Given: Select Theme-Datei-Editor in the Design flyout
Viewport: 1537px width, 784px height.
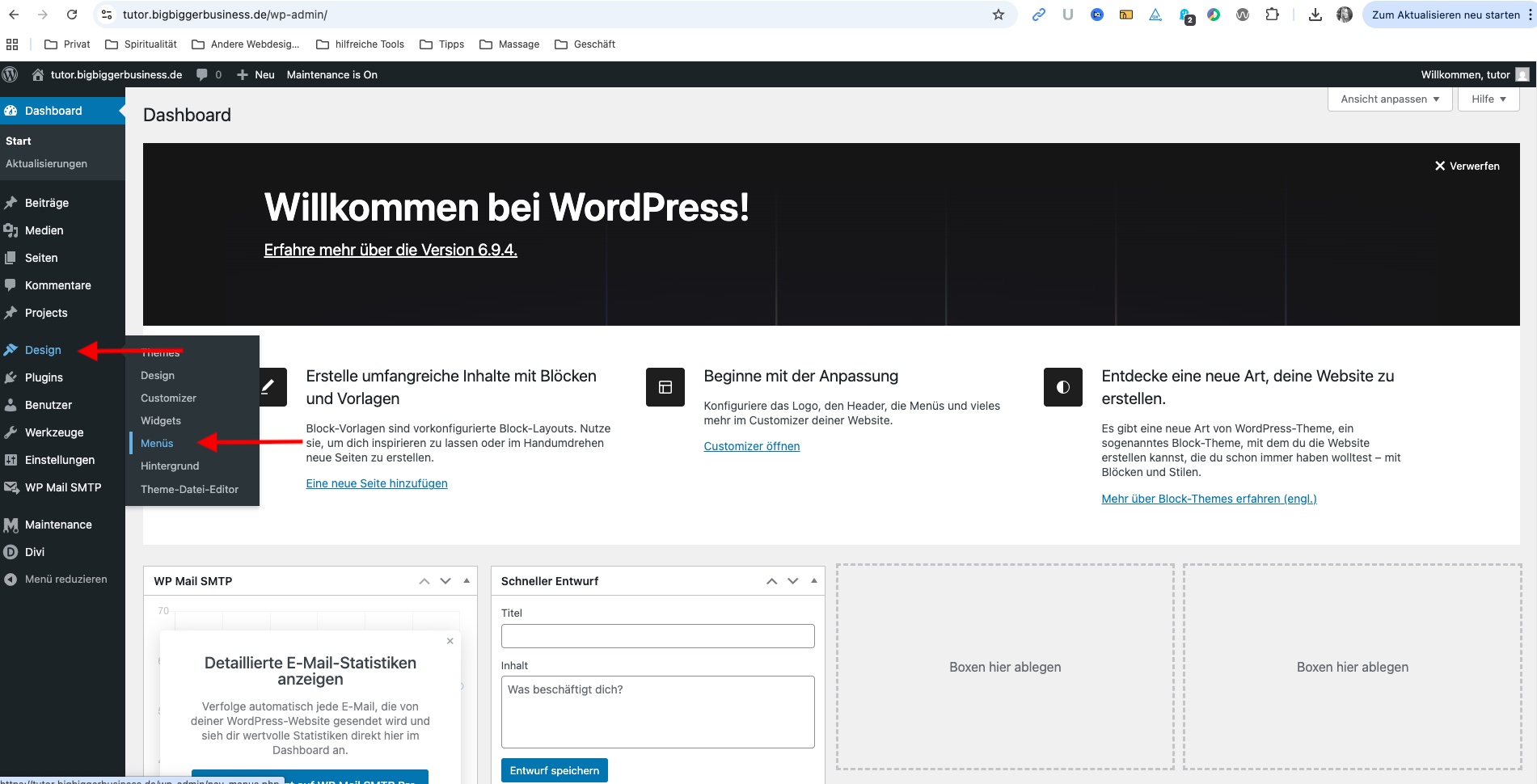Looking at the screenshot, I should (189, 489).
